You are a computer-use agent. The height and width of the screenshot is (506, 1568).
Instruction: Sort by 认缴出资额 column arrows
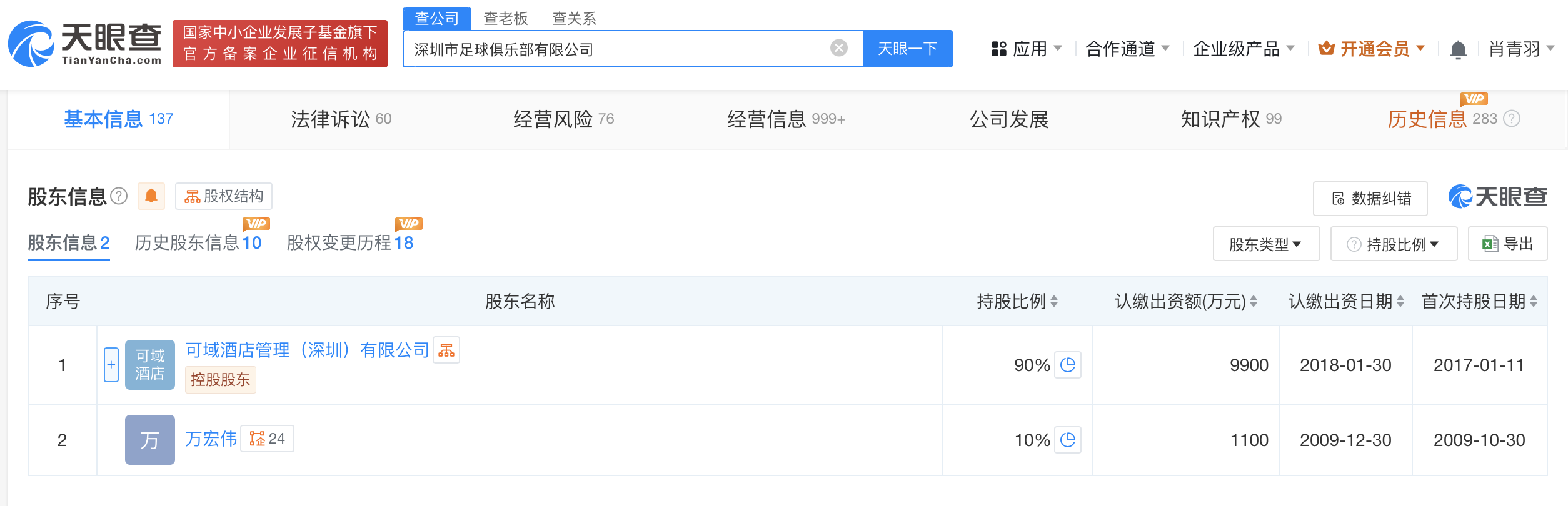pos(1254,302)
